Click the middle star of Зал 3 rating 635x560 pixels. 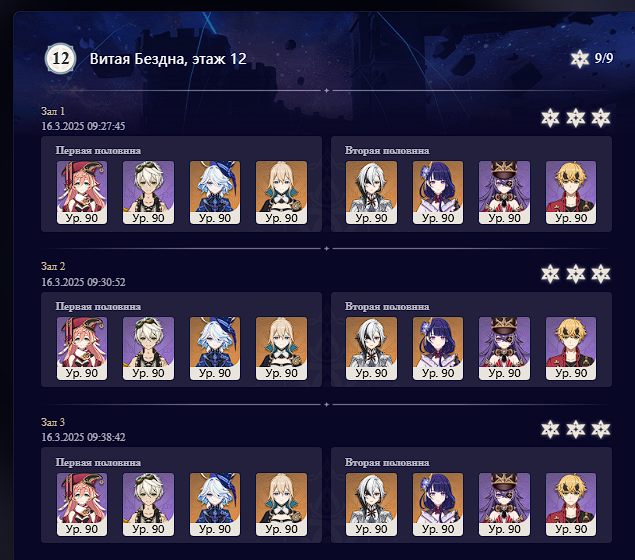click(575, 429)
